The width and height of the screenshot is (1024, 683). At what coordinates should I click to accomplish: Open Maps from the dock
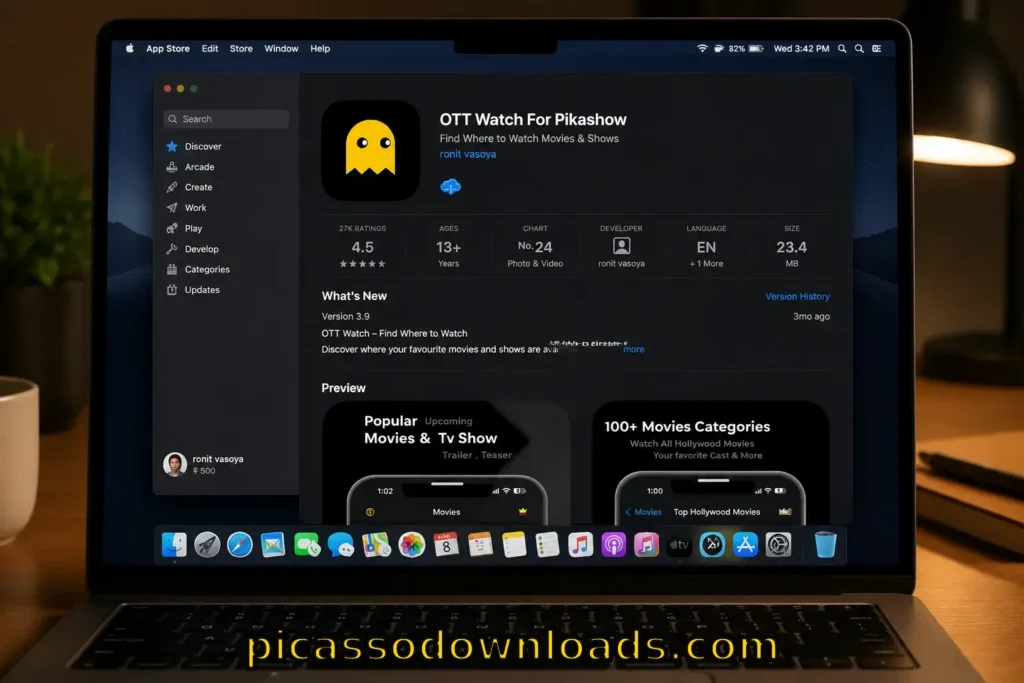[x=376, y=545]
